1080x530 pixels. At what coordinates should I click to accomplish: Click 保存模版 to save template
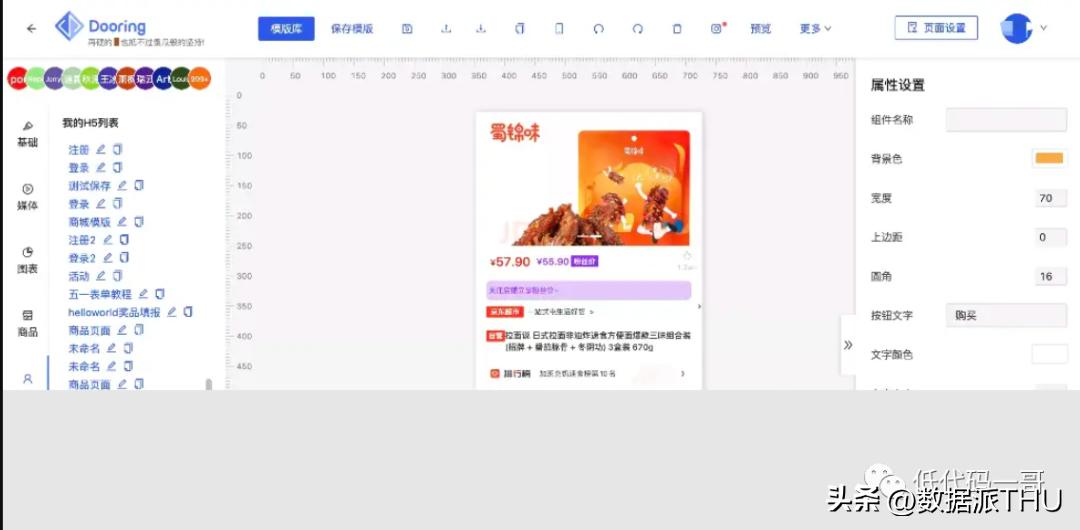[x=352, y=28]
